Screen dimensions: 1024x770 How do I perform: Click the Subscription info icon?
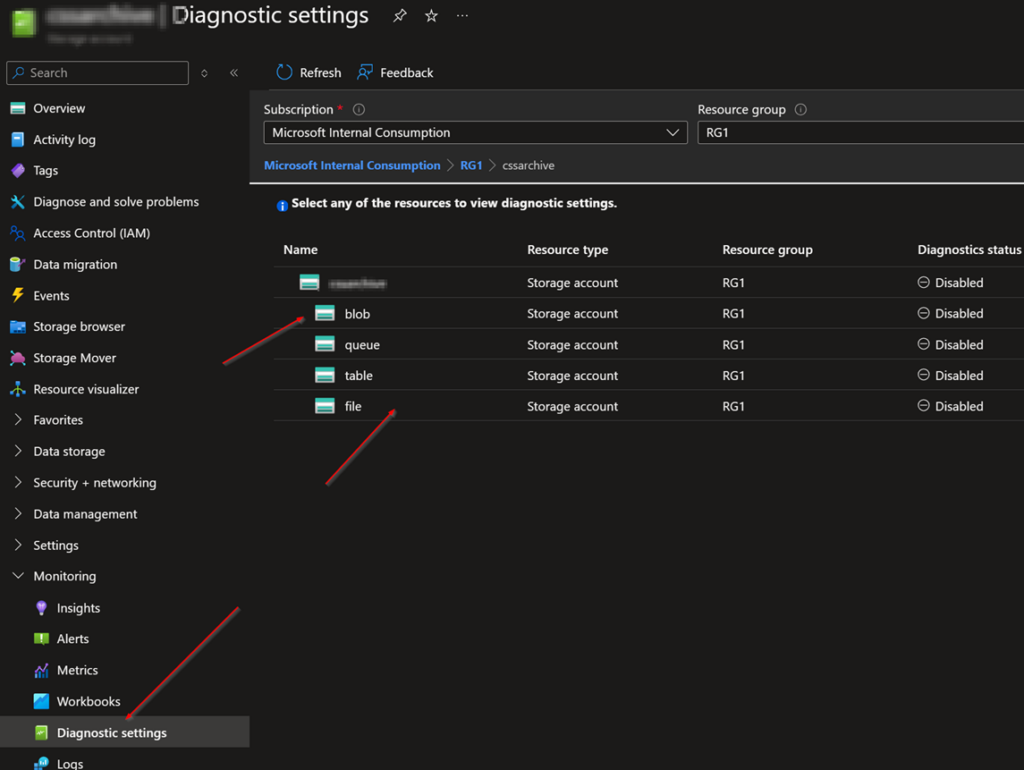[359, 110]
